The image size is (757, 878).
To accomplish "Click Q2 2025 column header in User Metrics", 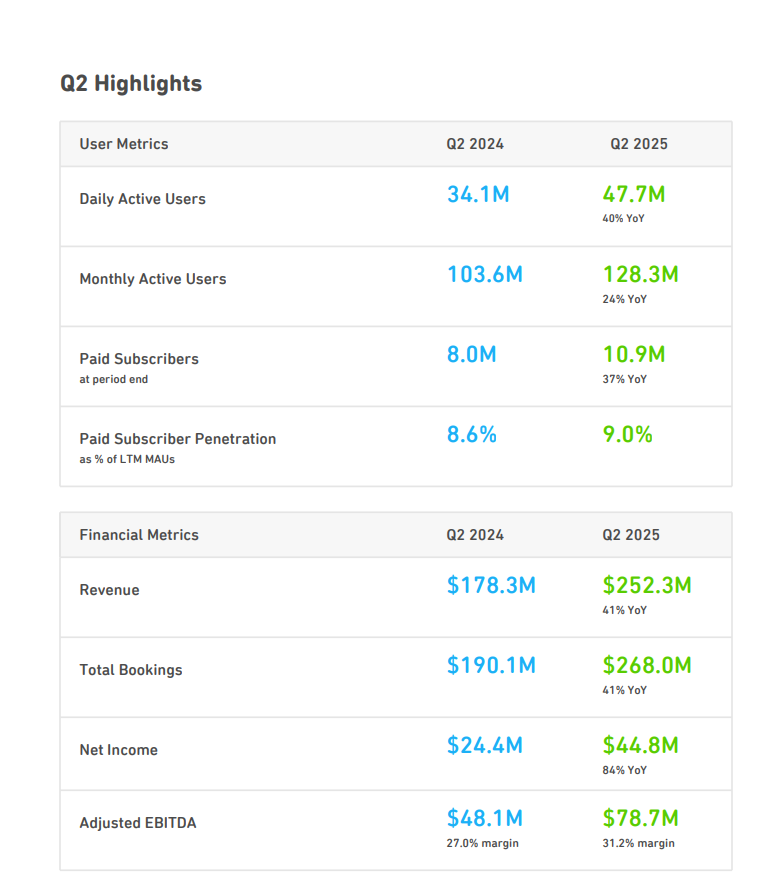I will tap(639, 144).
